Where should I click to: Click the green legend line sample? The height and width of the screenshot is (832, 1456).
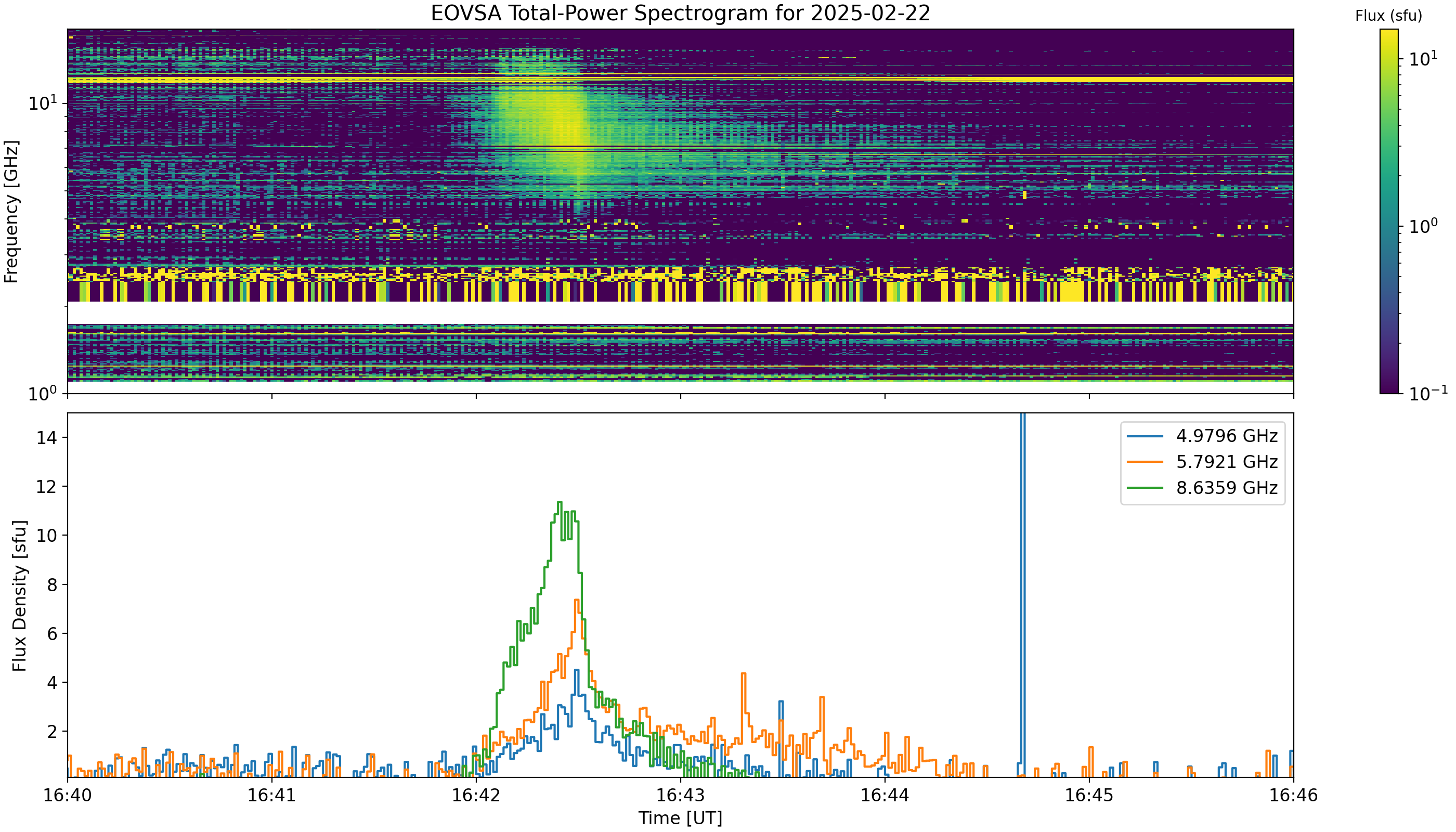tap(1145, 488)
